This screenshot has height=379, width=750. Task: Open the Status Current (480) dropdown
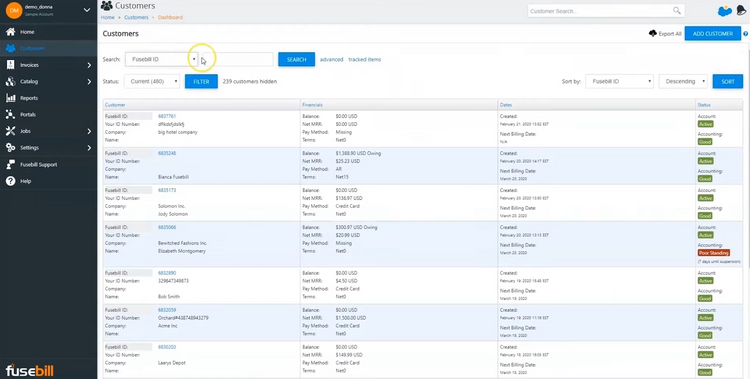click(x=152, y=81)
